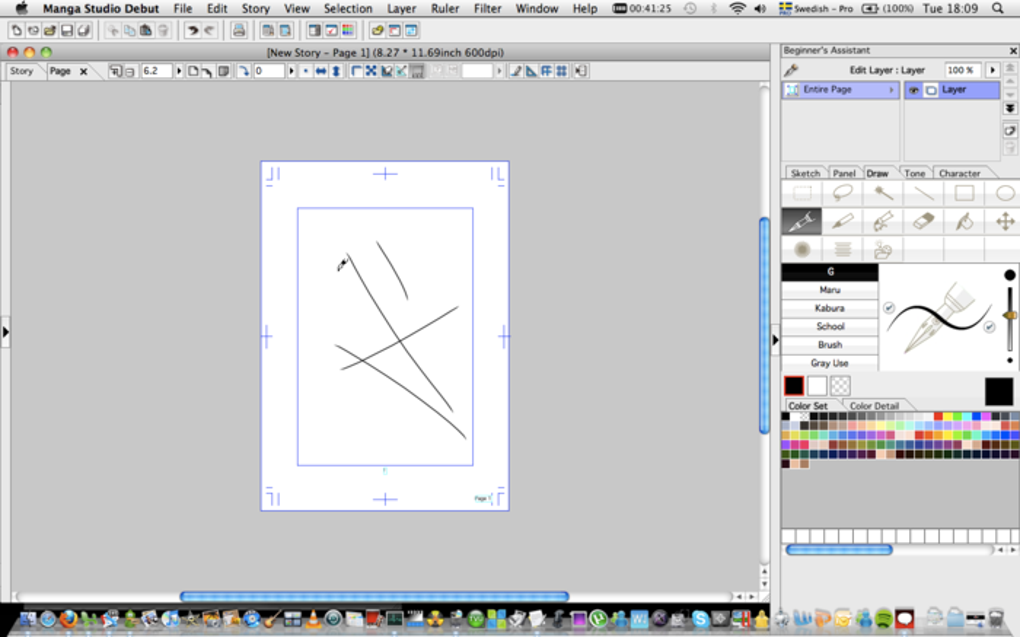Click the flip horizontally arrows icon

click(x=321, y=71)
